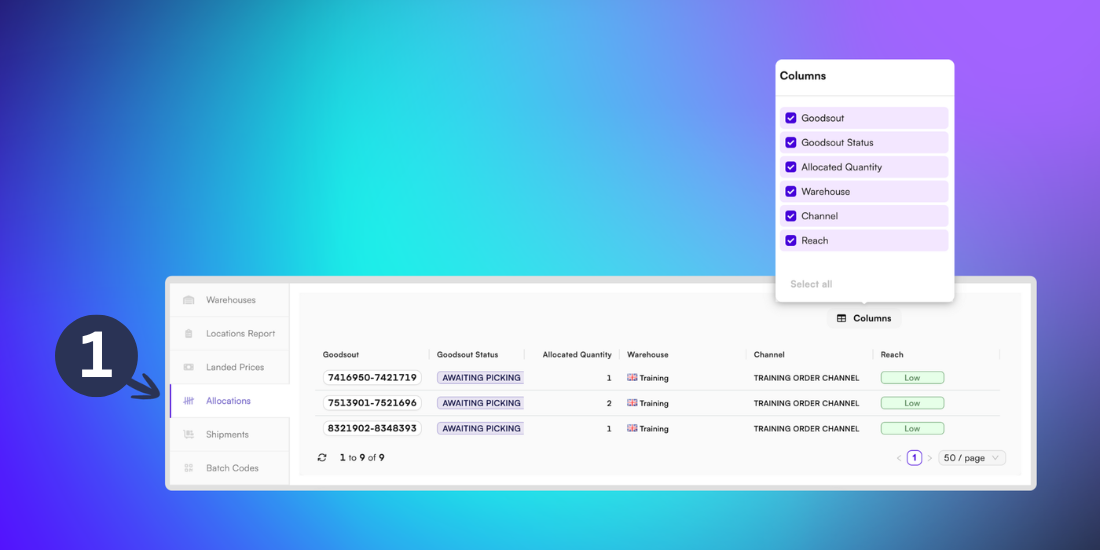
Task: Sort by the Goodsout Status header
Action: [x=467, y=355]
